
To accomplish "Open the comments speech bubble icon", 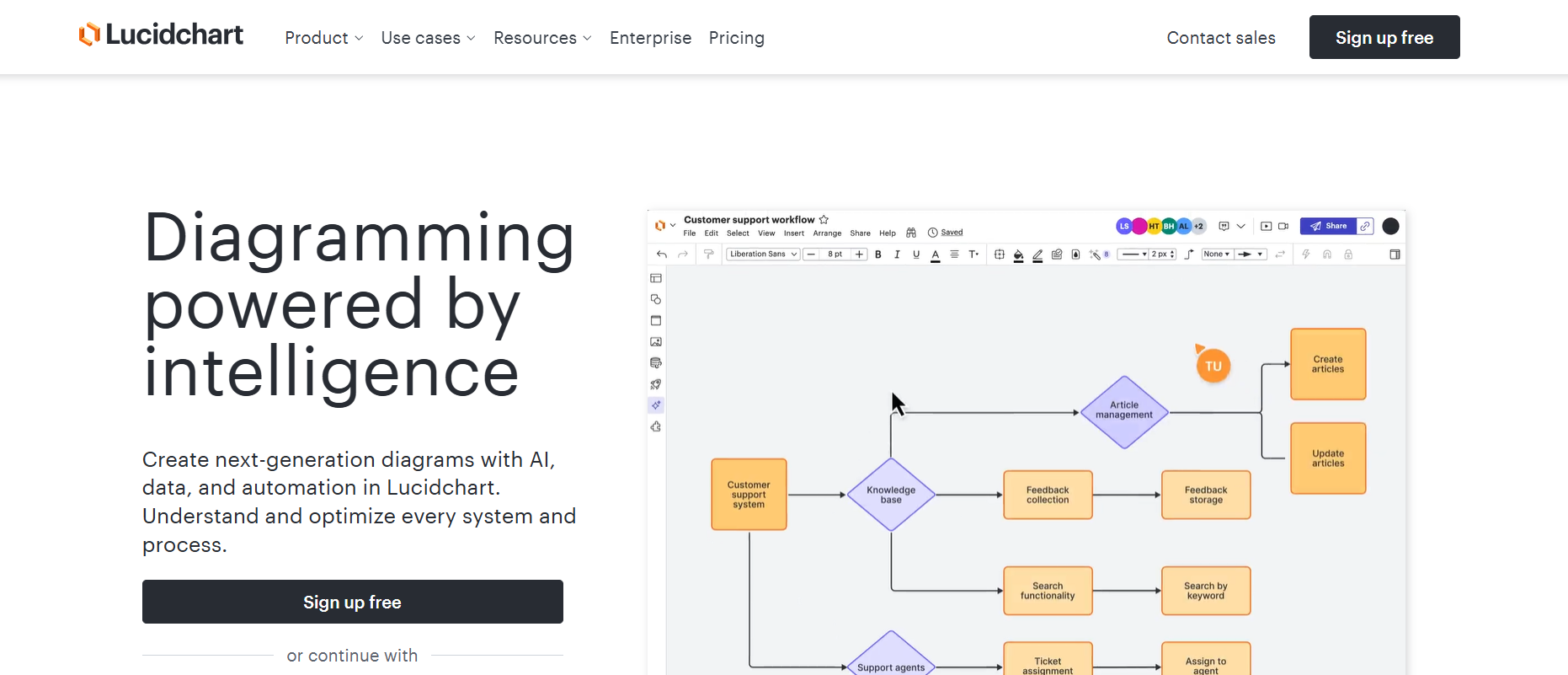I will click(x=1224, y=226).
